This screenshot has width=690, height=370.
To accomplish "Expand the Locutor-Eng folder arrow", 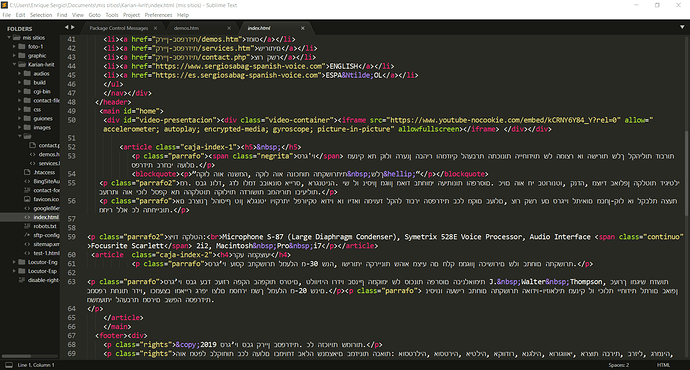I will tap(14, 262).
